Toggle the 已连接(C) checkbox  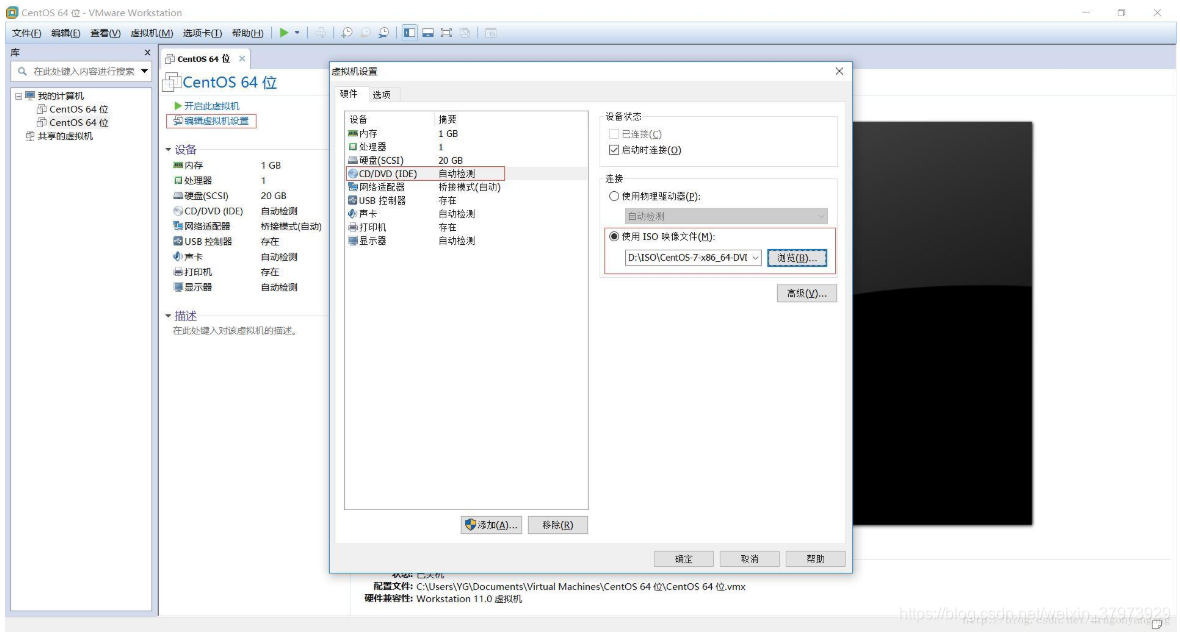pos(613,134)
